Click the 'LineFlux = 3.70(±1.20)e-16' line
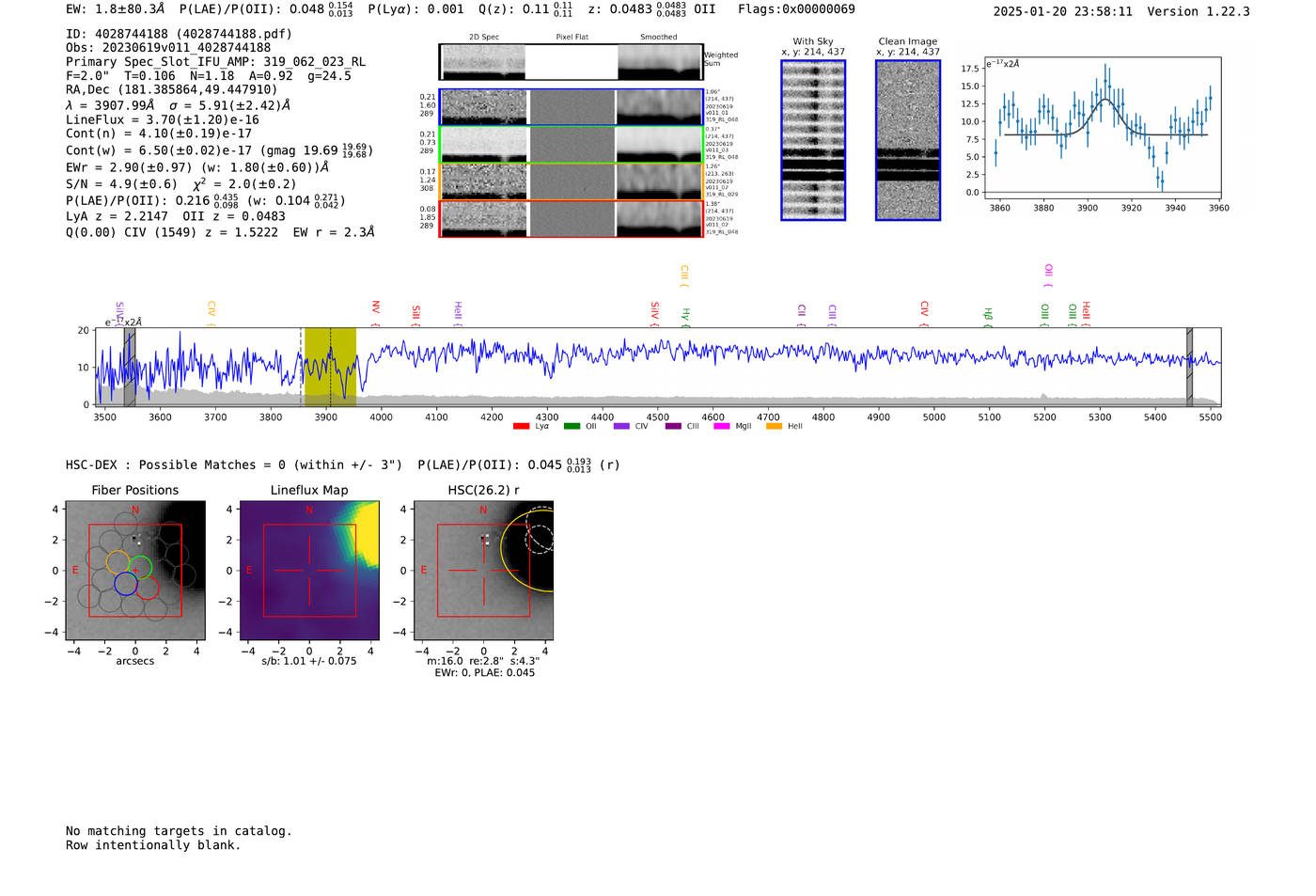1316x896 pixels. coord(163,120)
